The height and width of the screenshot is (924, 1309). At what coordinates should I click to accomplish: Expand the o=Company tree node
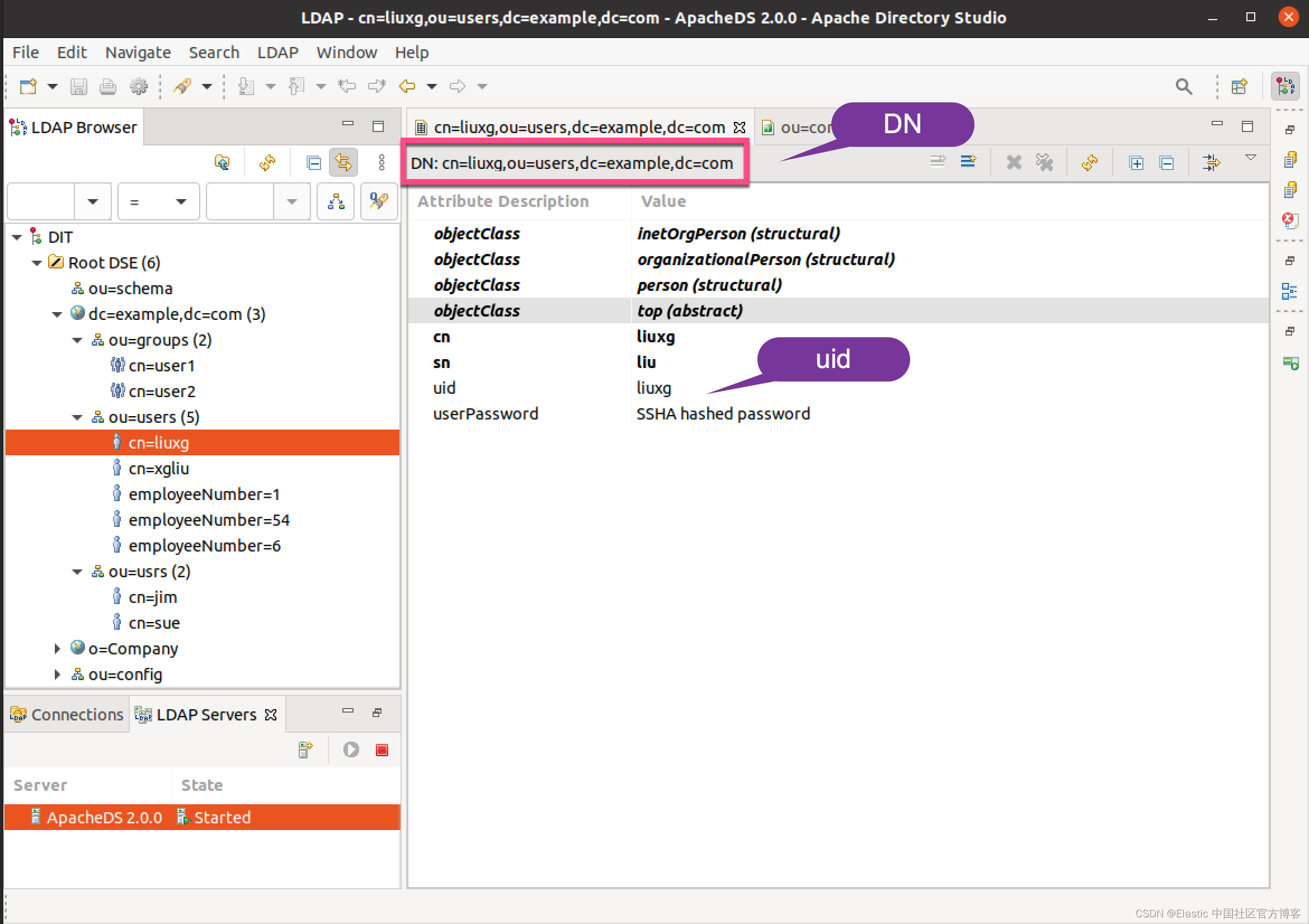pos(57,649)
